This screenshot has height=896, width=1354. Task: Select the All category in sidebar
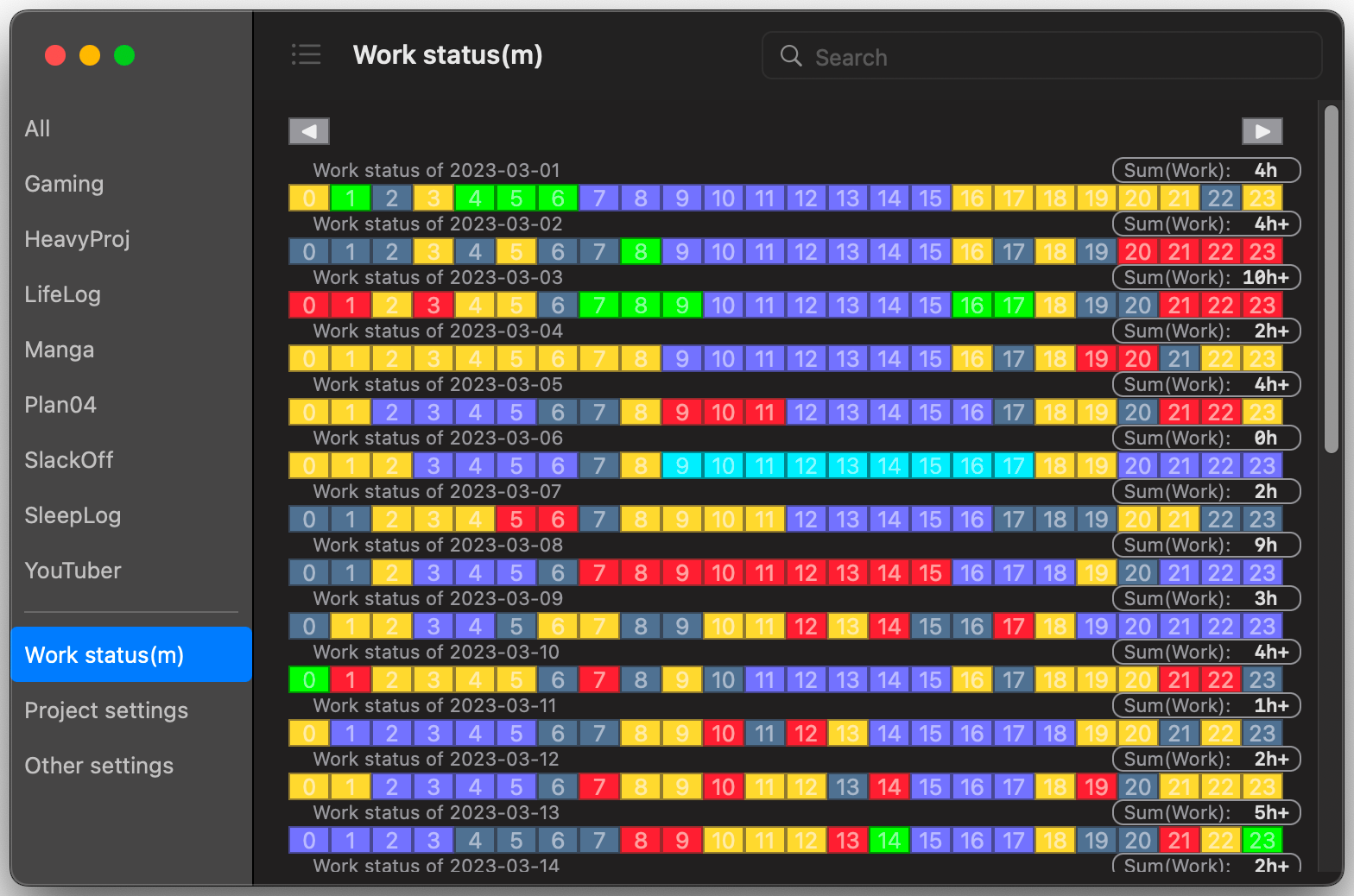tap(37, 129)
